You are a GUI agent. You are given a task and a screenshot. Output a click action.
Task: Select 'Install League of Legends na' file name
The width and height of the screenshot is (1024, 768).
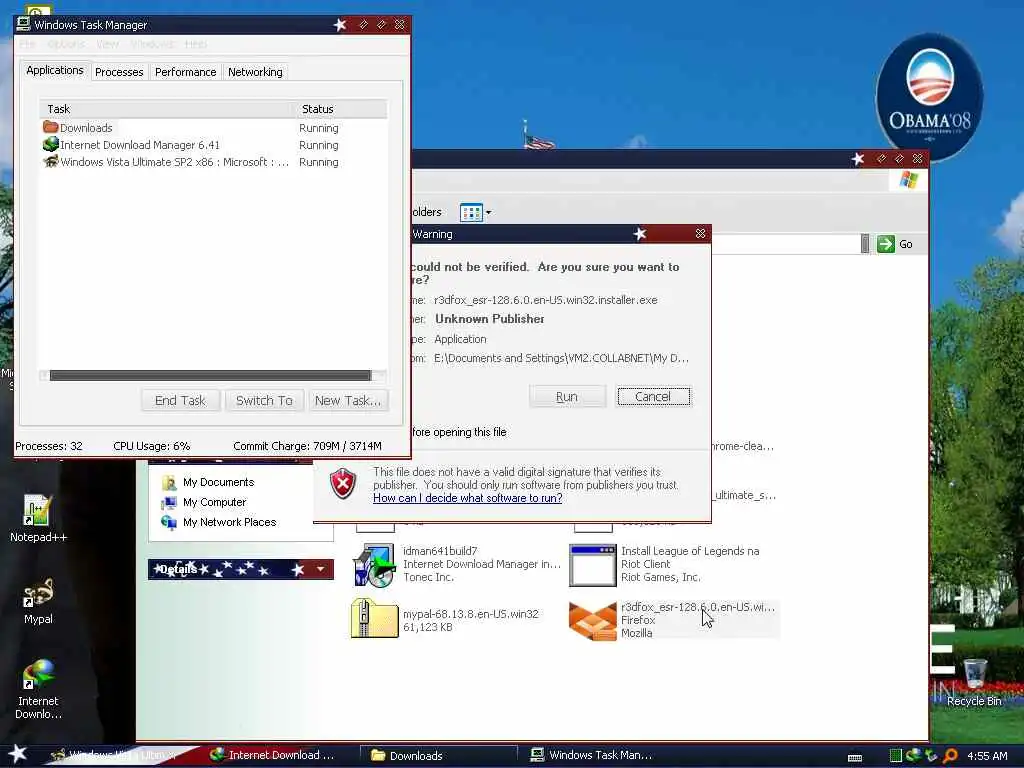coord(690,551)
